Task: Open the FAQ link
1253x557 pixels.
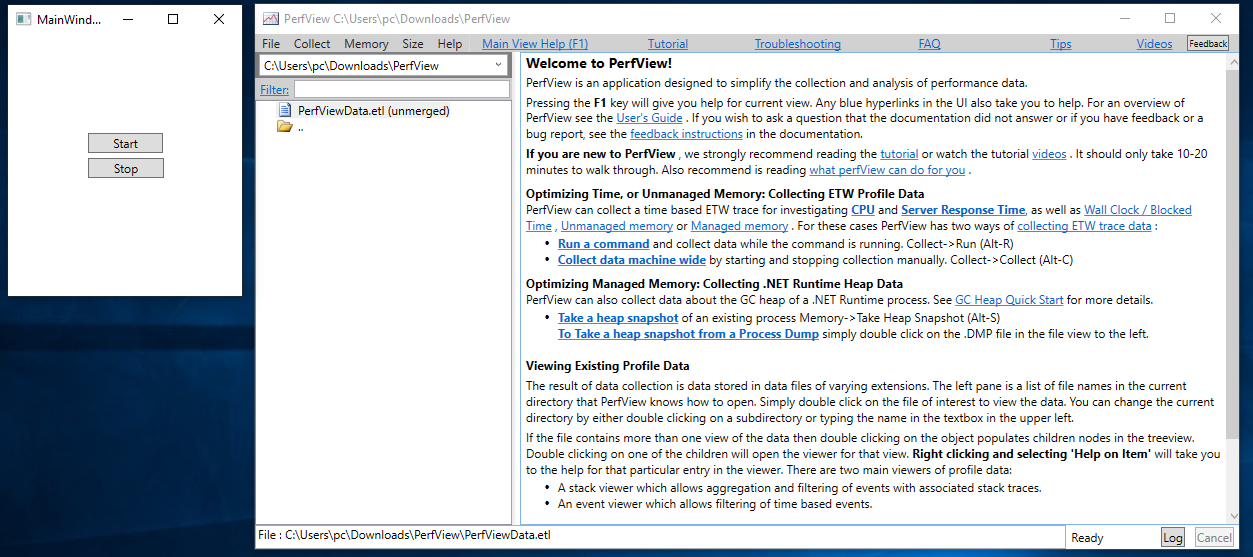Action: [x=929, y=44]
